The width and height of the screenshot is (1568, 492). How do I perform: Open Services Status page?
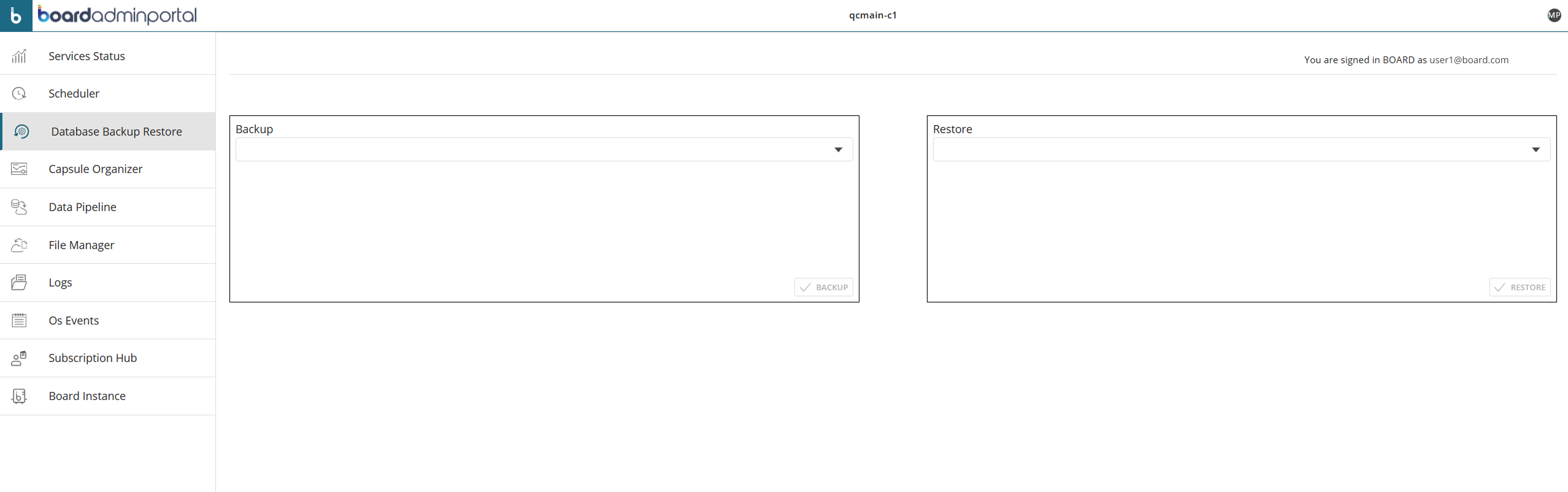[108, 56]
